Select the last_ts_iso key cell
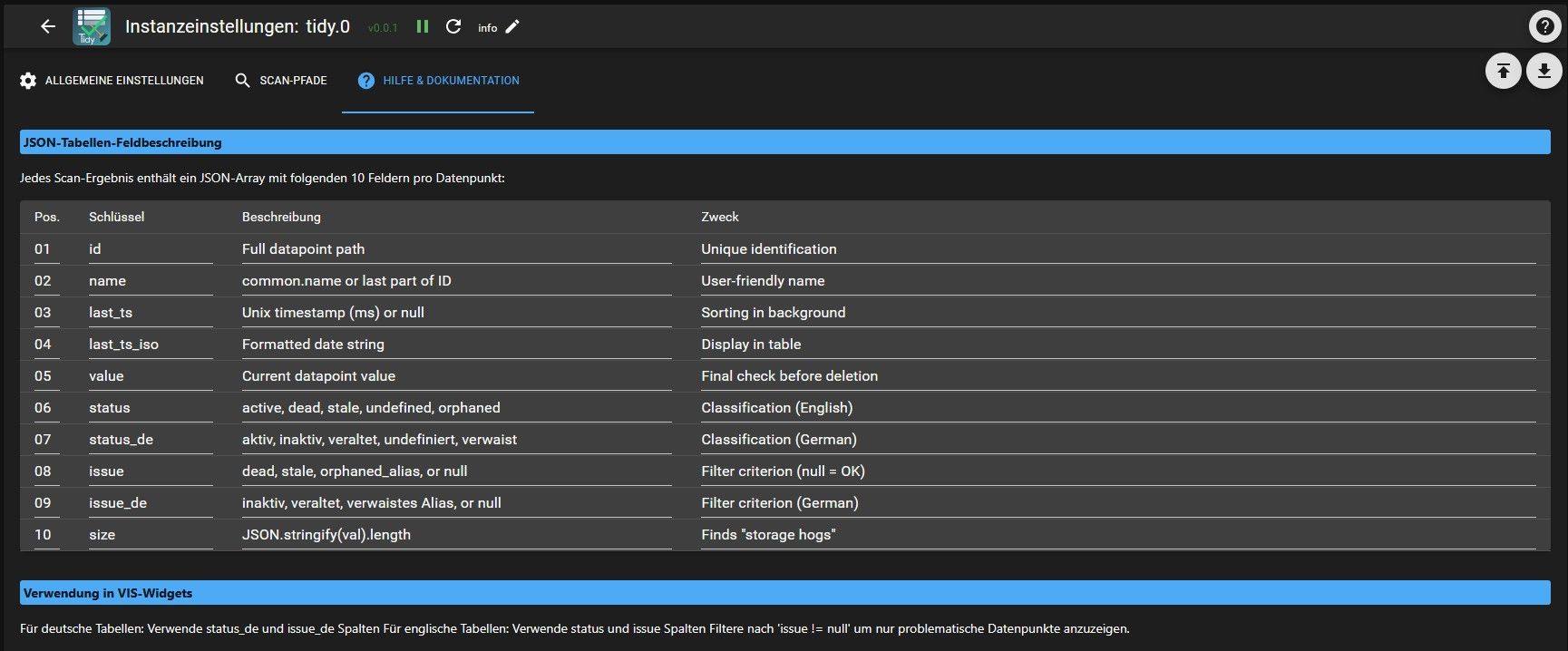This screenshot has height=651, width=1568. [x=123, y=345]
